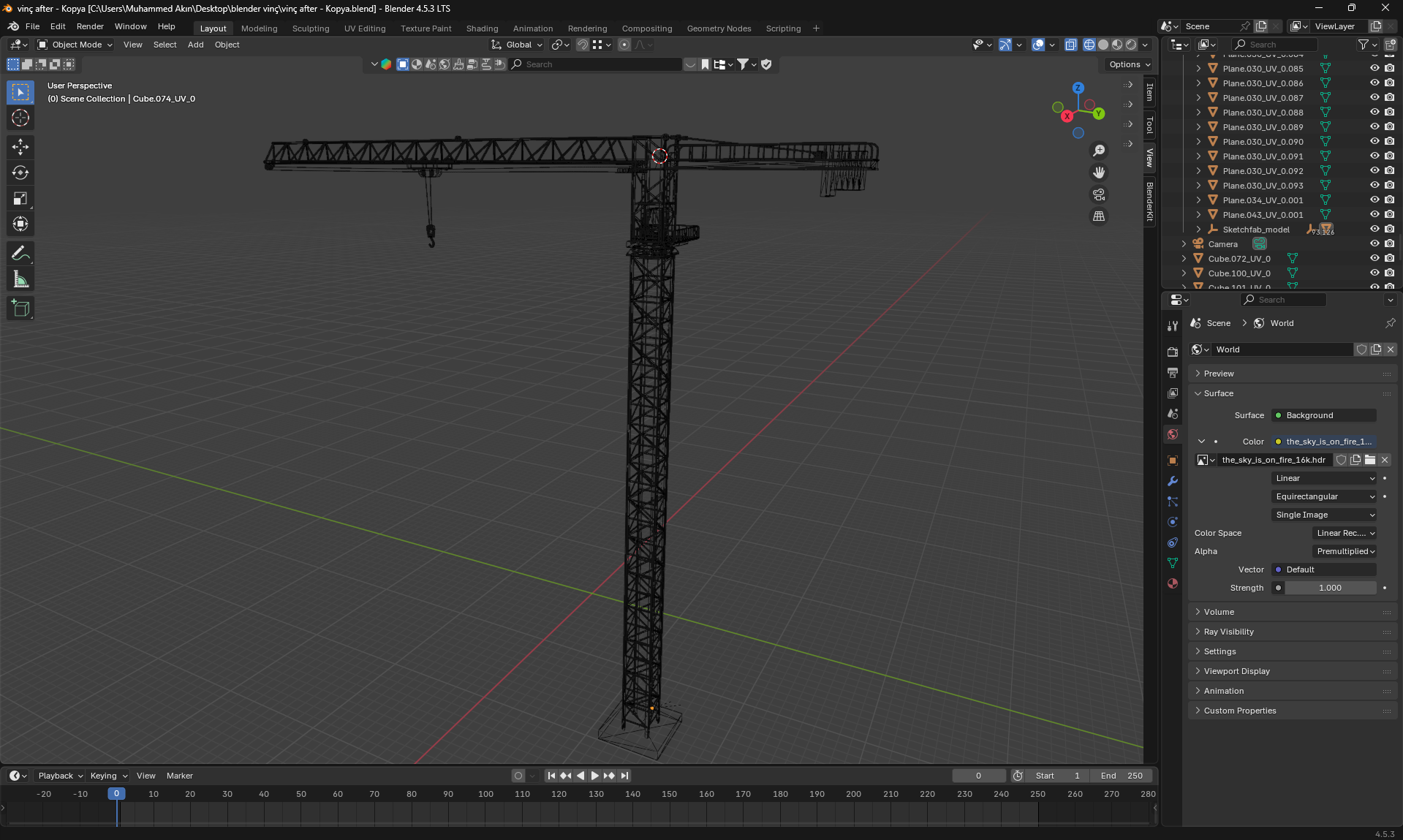Open the Object Data mesh properties tab
The width and height of the screenshot is (1403, 840).
click(1173, 563)
